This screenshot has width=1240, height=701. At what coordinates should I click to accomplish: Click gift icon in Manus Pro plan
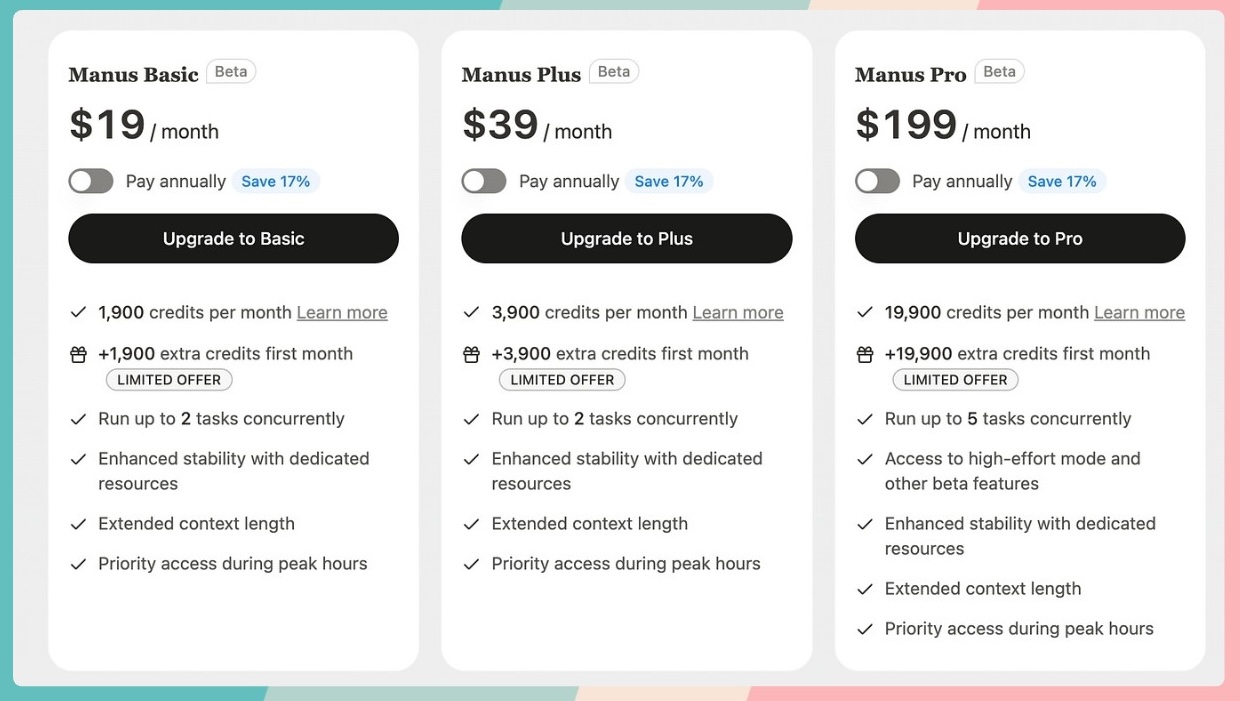(x=865, y=354)
